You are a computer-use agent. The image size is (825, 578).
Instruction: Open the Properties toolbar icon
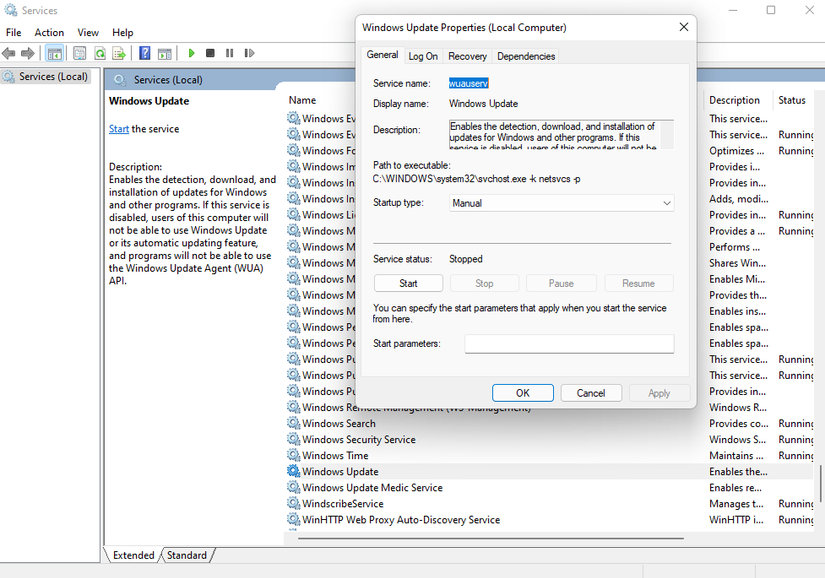79,53
